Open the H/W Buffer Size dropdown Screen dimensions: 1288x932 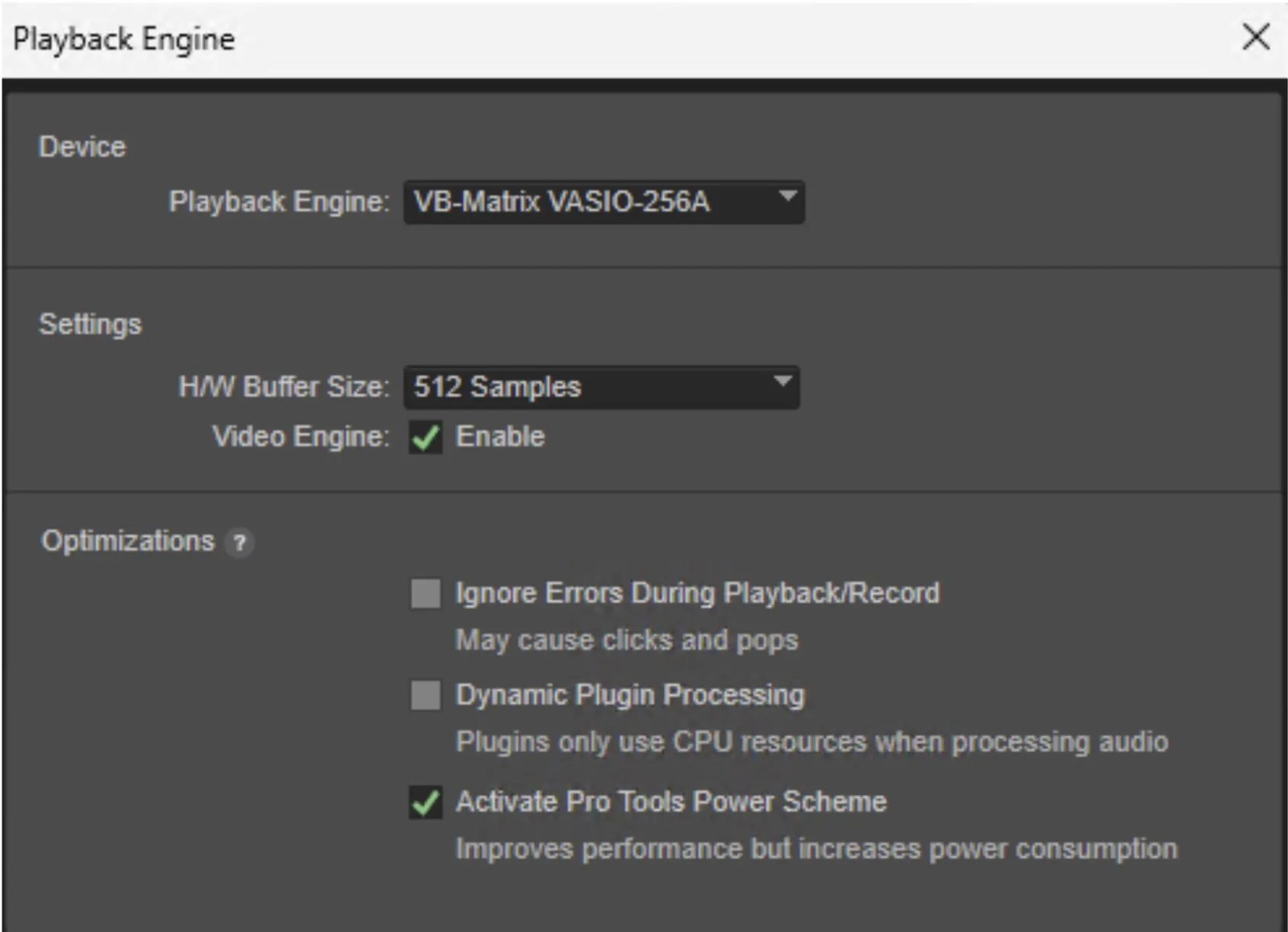[x=601, y=387]
